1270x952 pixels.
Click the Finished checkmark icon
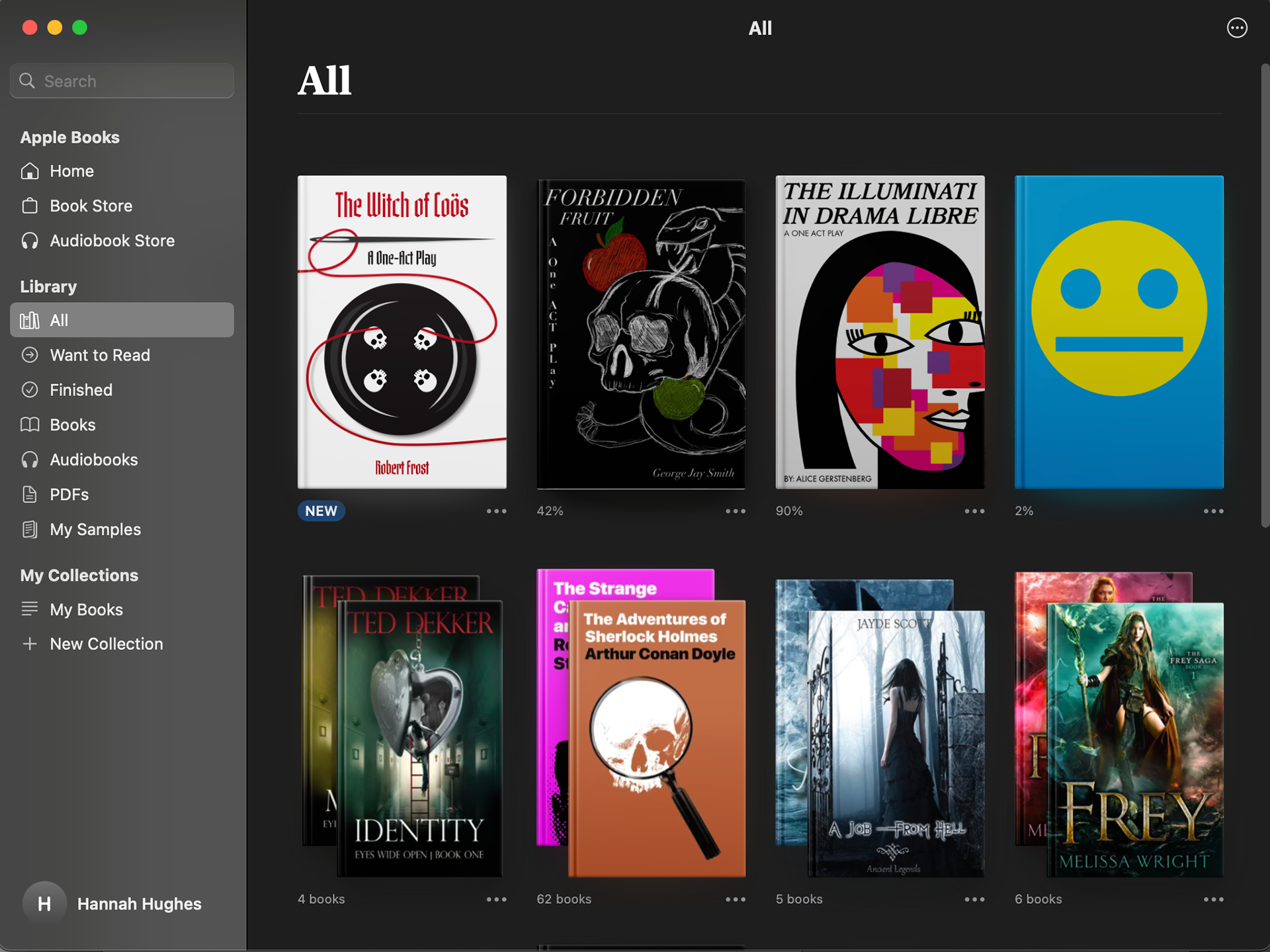tap(30, 390)
